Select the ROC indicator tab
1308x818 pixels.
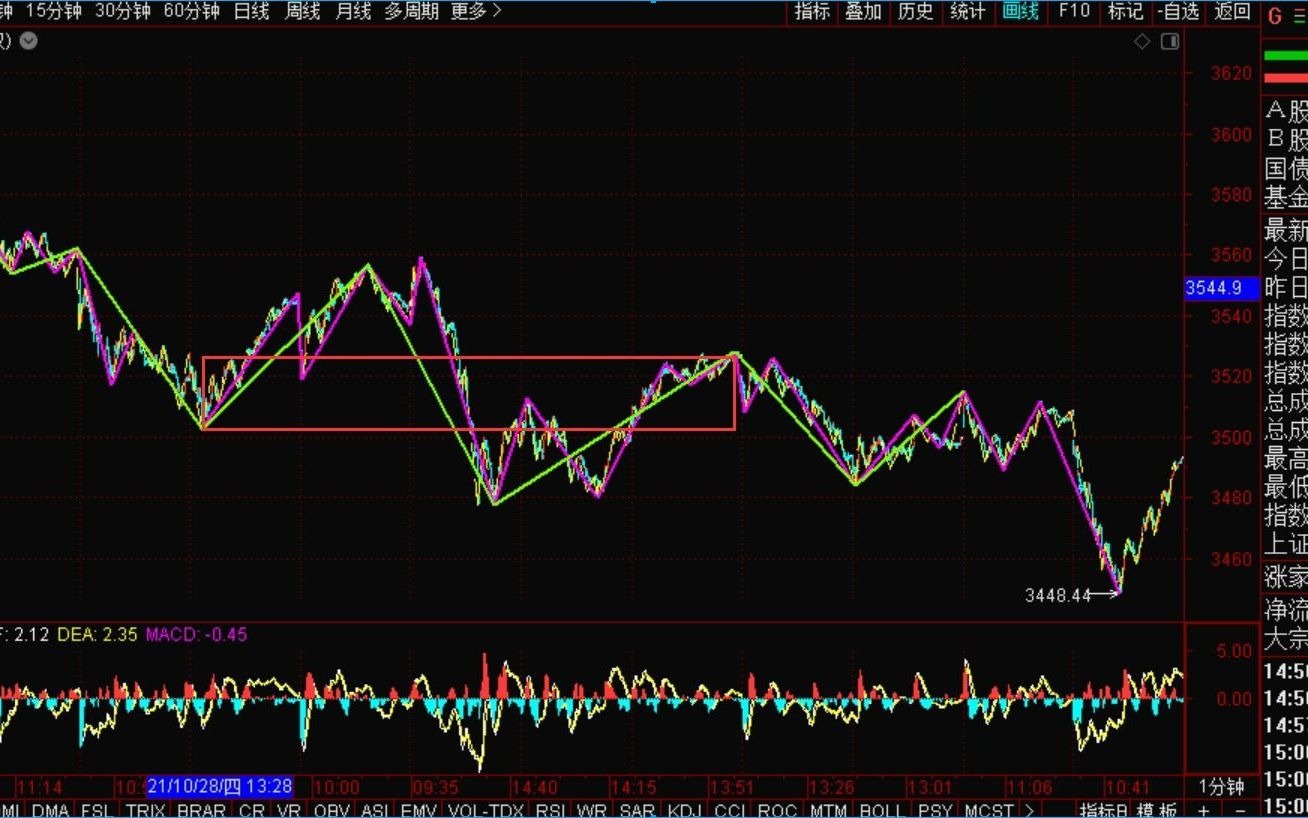coord(777,810)
